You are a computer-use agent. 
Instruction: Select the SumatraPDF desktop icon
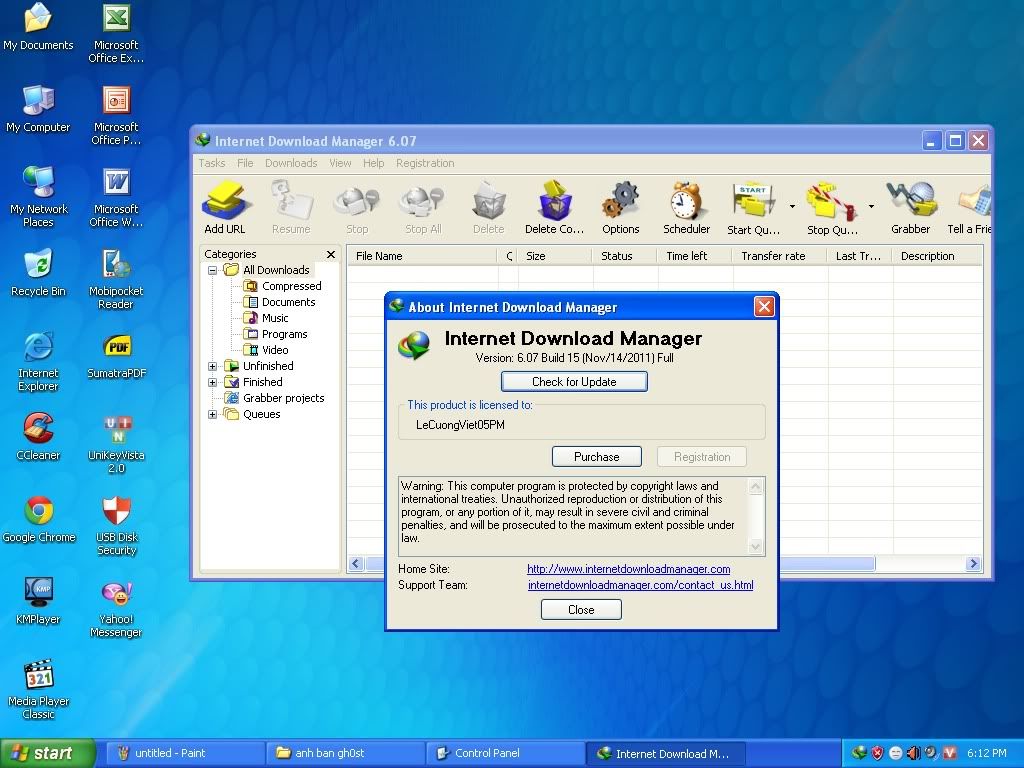click(x=116, y=356)
